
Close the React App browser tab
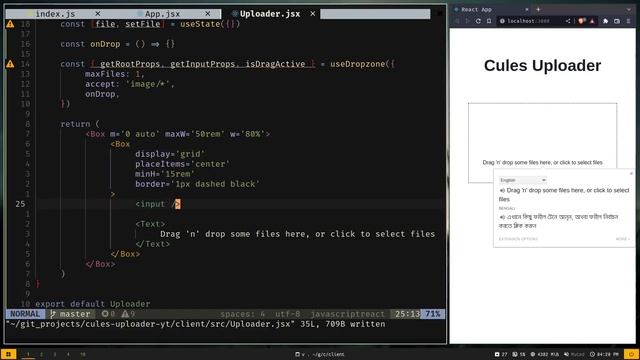click(x=527, y=9)
